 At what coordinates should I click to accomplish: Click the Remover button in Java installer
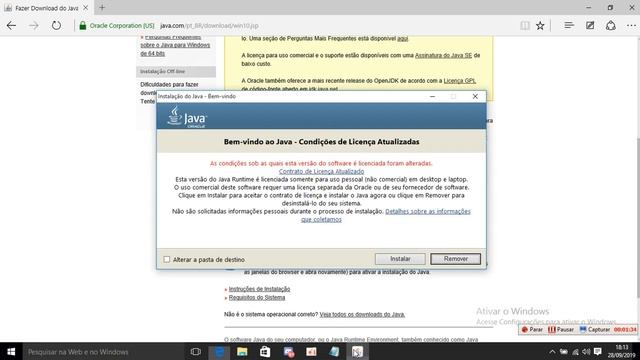click(x=456, y=259)
